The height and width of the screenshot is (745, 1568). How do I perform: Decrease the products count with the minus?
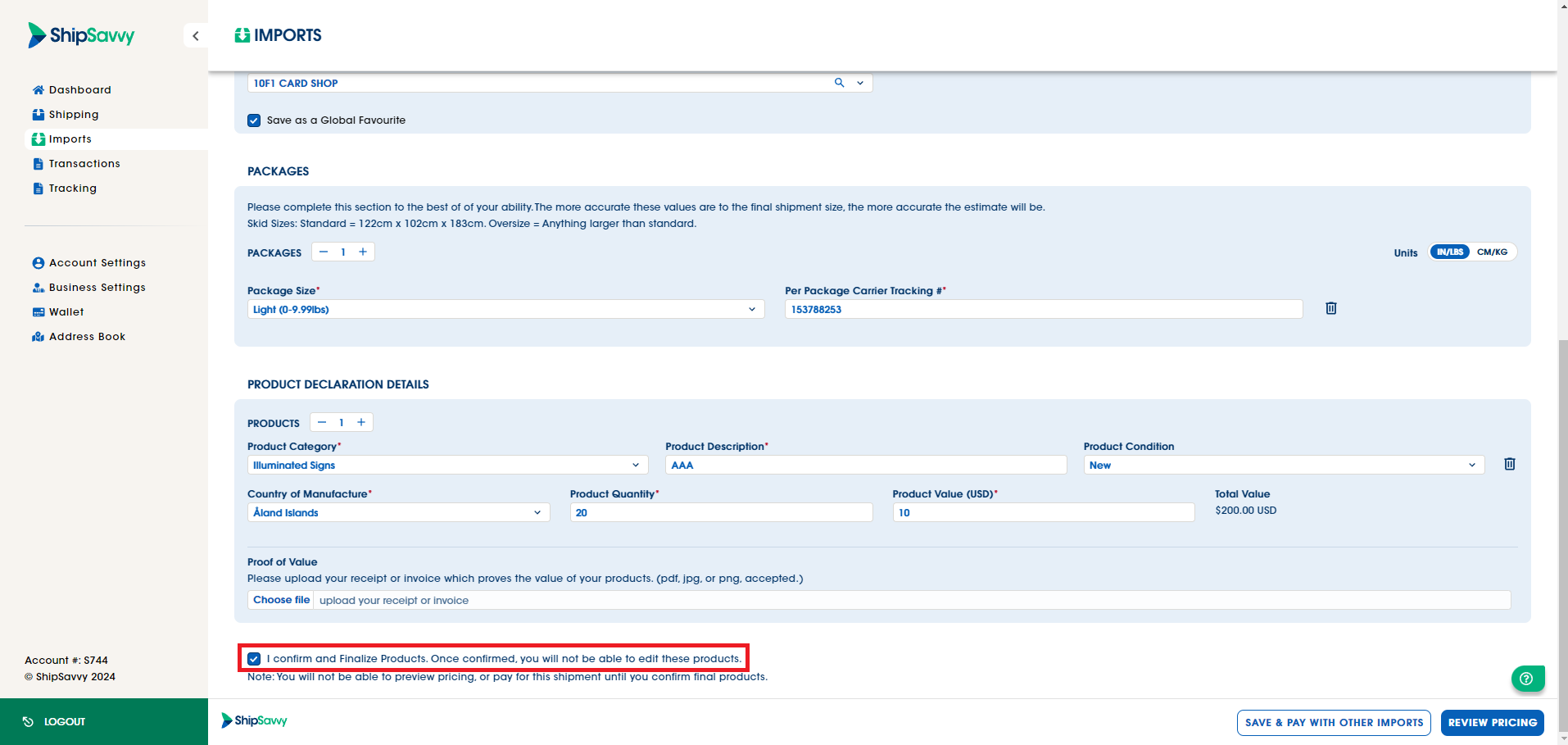322,422
